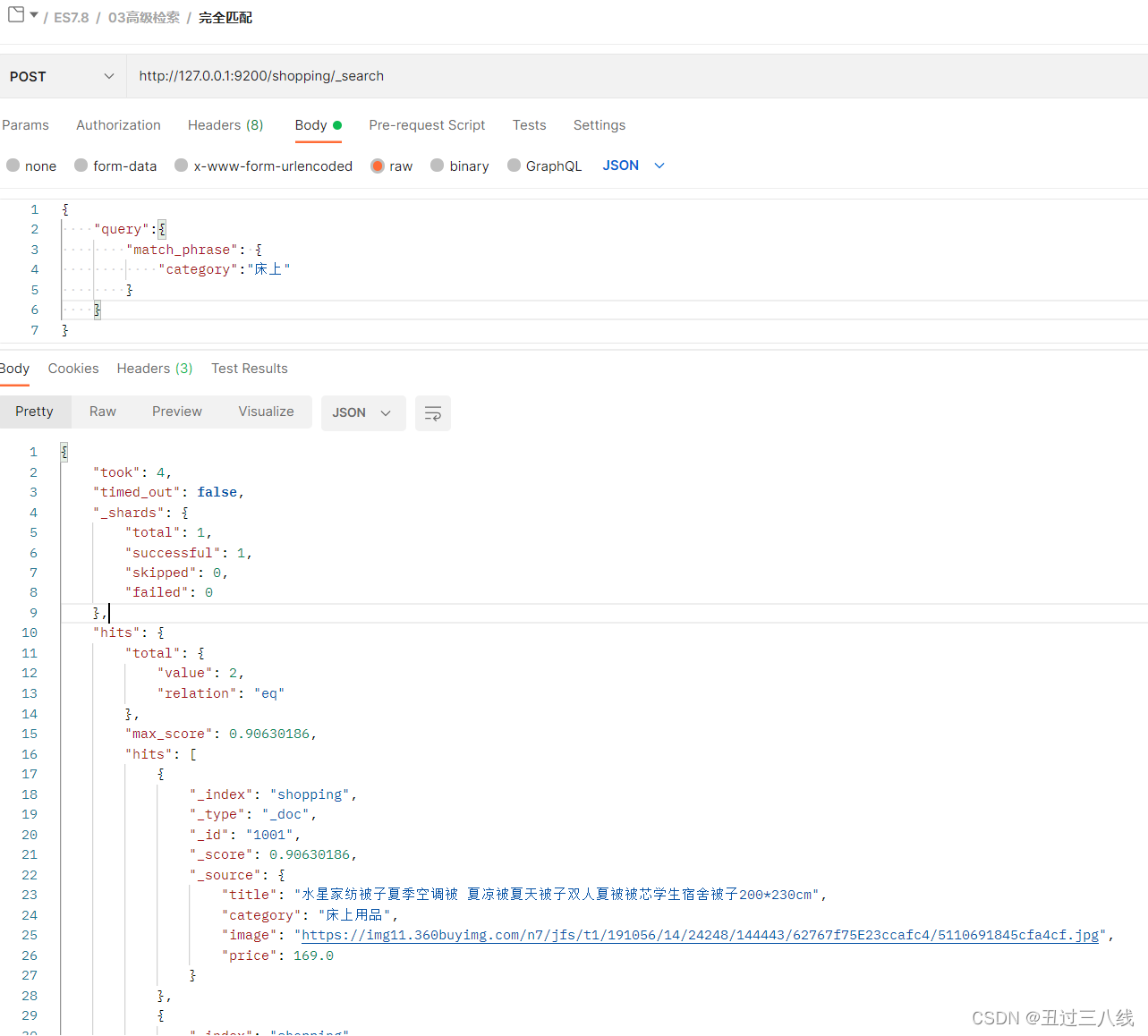Select the request Body tab

click(x=318, y=125)
